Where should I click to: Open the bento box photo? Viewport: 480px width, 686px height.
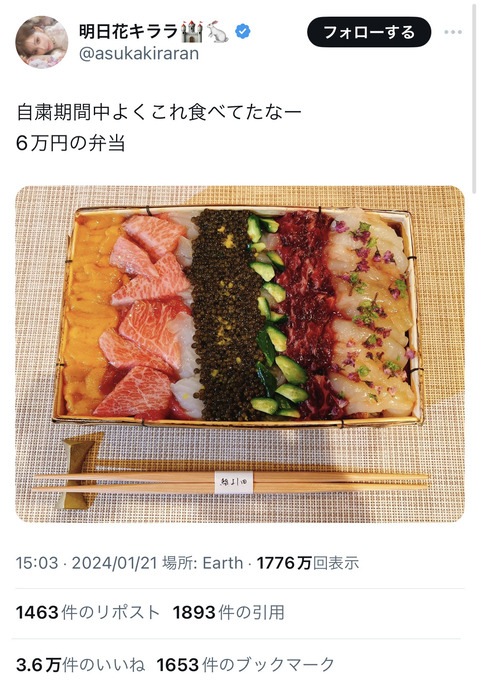[240, 354]
